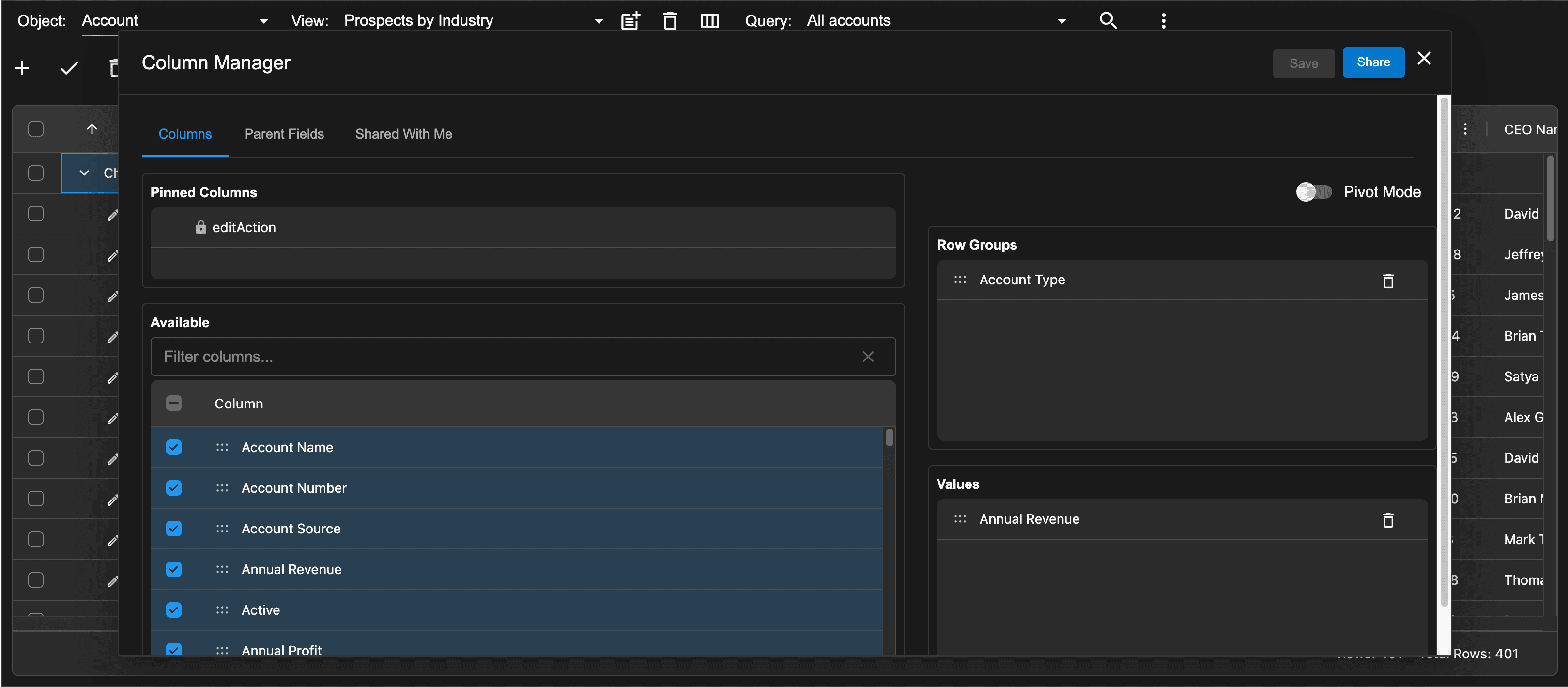Click the search magnifier icon

click(1108, 21)
